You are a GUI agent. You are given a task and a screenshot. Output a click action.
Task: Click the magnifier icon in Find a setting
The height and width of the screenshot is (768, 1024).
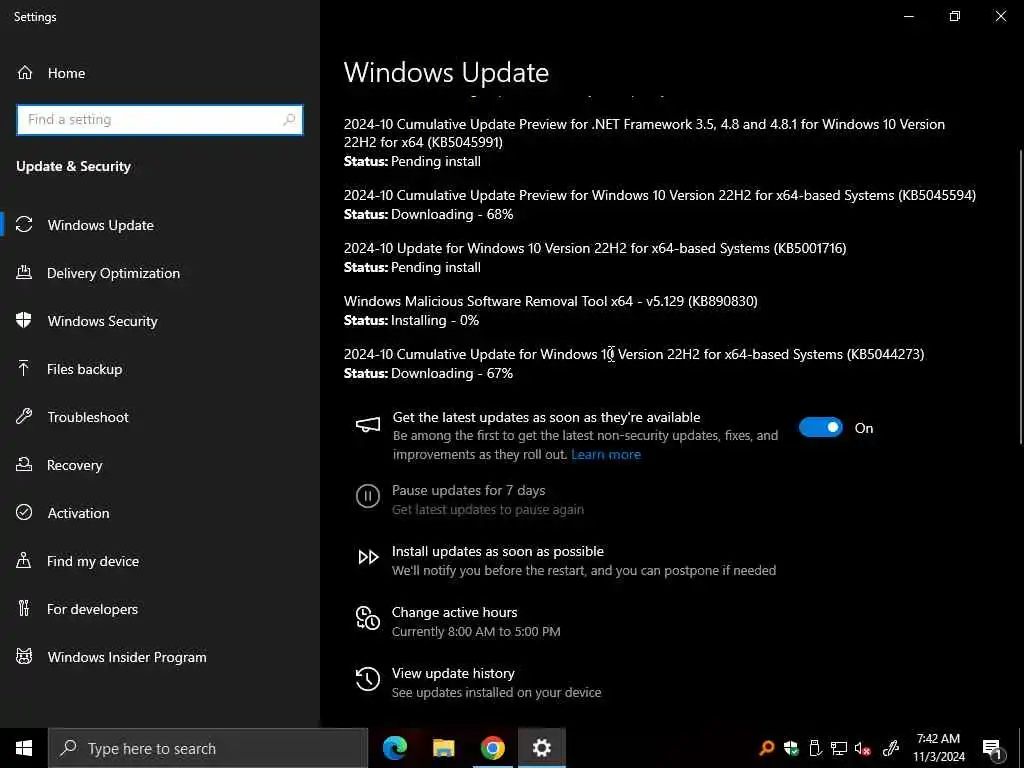click(289, 120)
